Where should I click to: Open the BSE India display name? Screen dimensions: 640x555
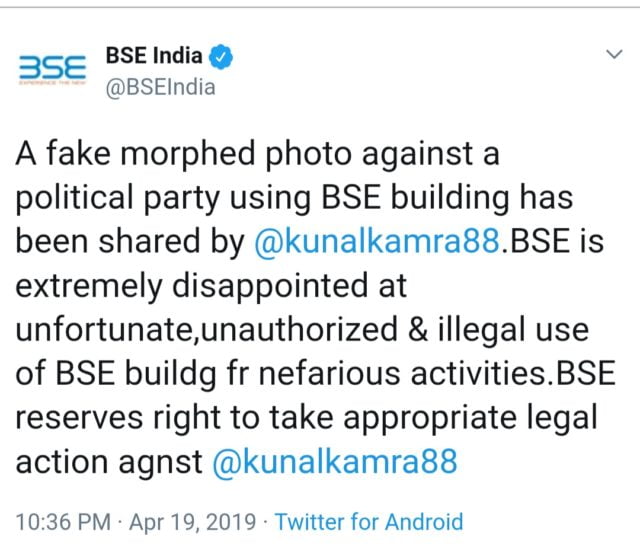(x=154, y=57)
